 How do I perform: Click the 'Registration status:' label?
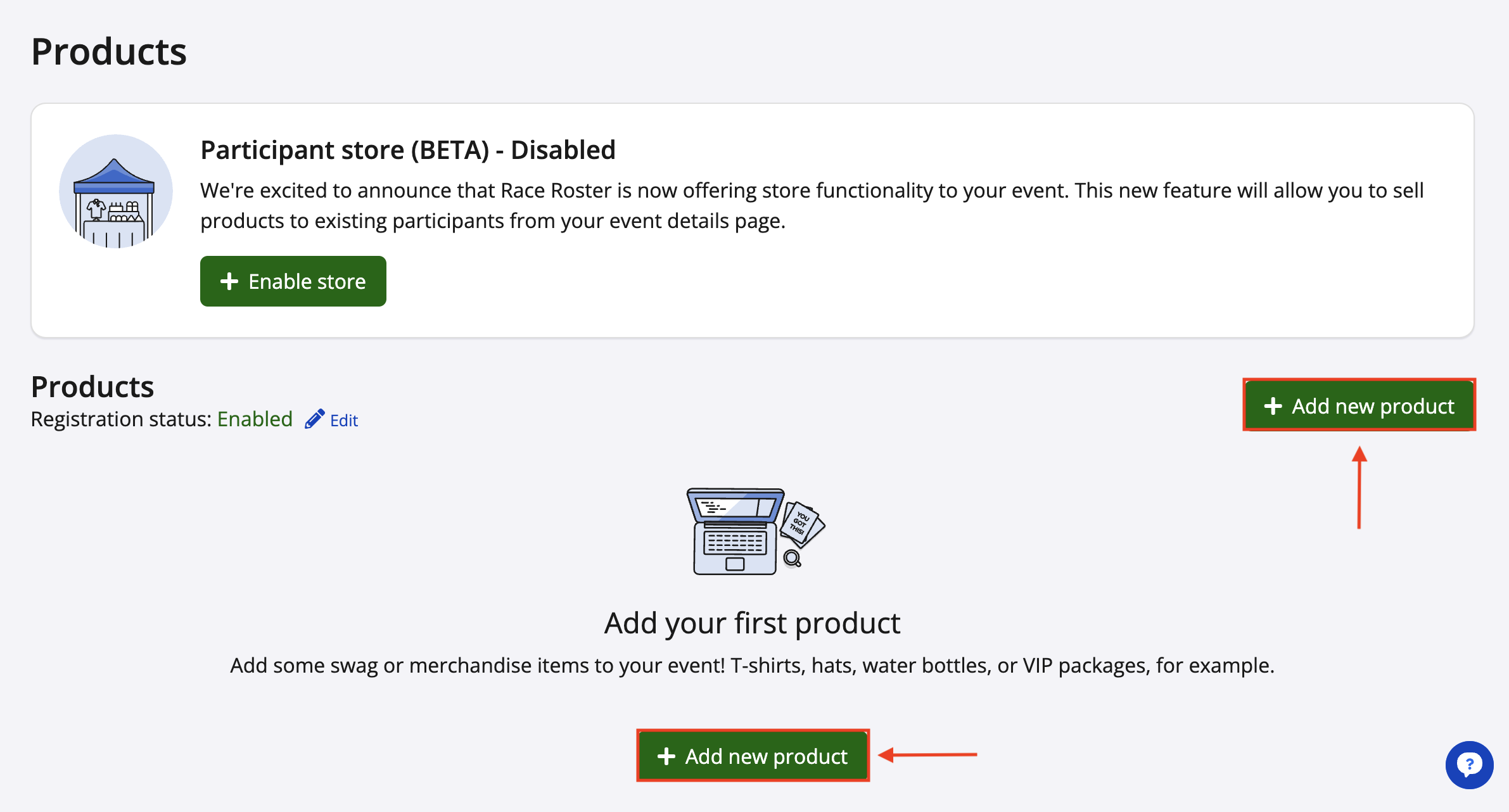(121, 419)
